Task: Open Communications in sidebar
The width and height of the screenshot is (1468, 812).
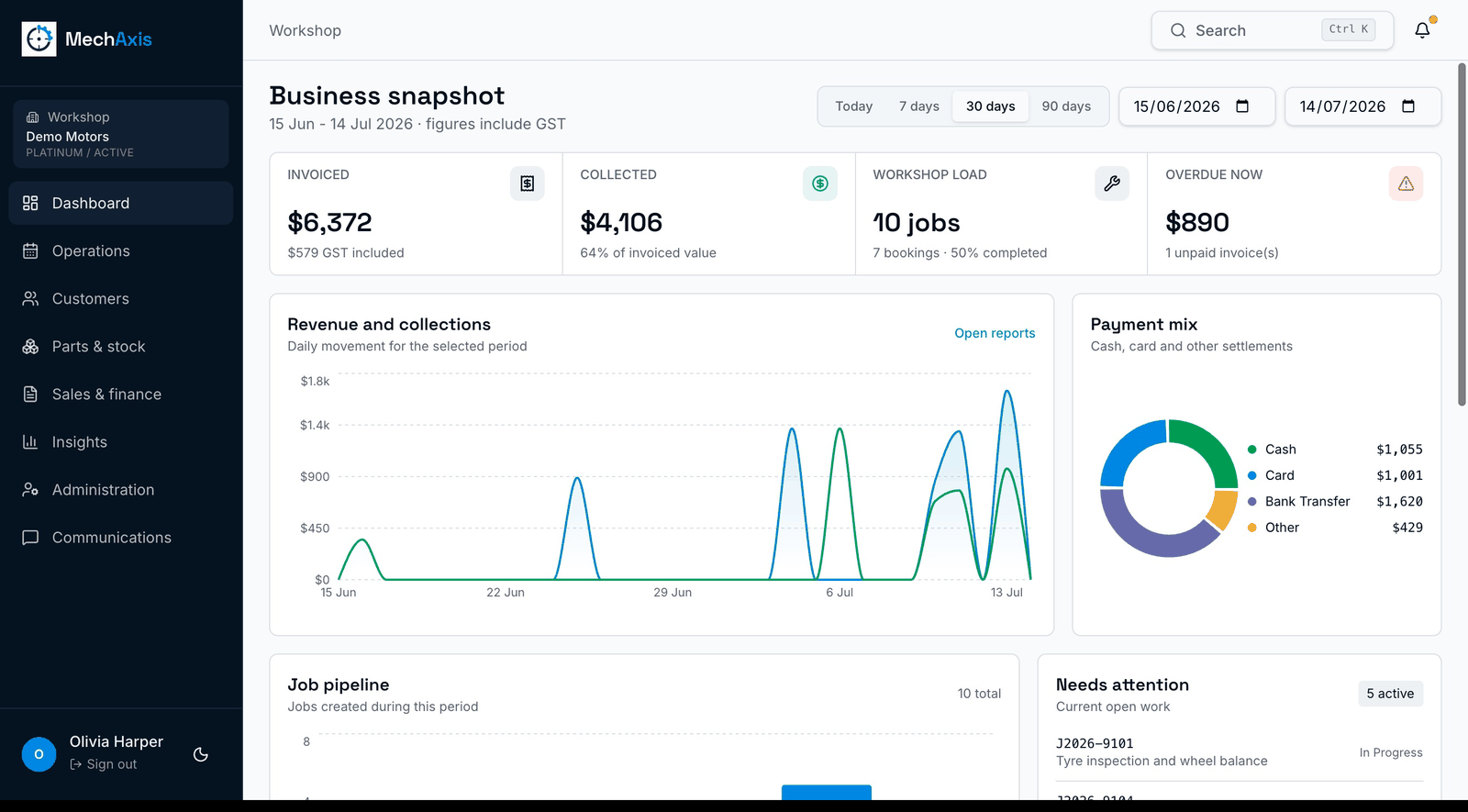Action: coord(121,537)
